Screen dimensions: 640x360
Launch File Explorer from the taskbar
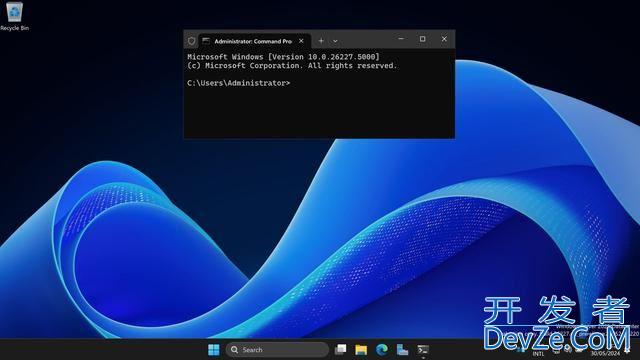(361, 350)
